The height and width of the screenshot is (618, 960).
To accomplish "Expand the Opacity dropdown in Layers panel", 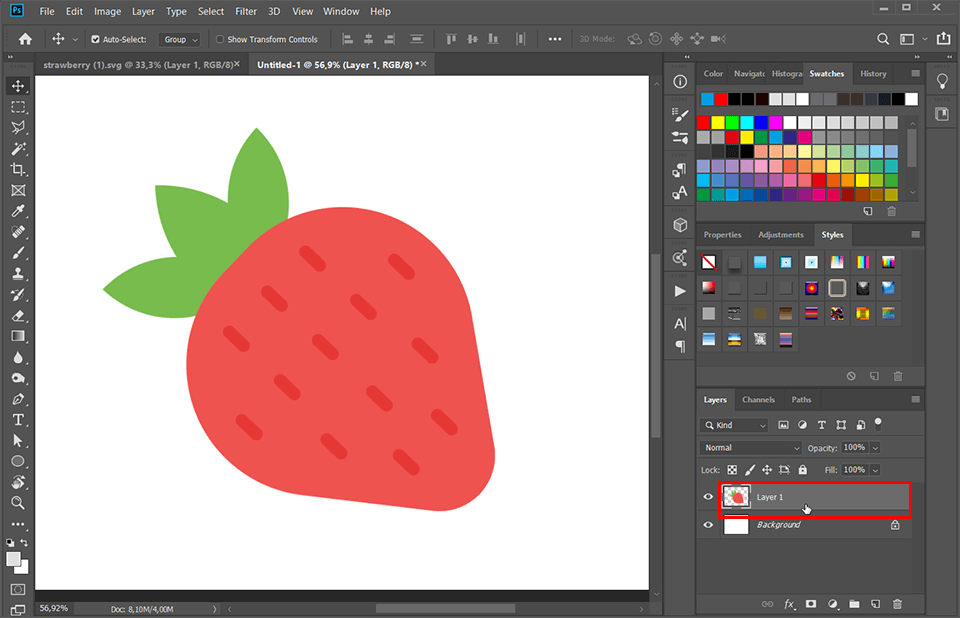I will (x=877, y=447).
